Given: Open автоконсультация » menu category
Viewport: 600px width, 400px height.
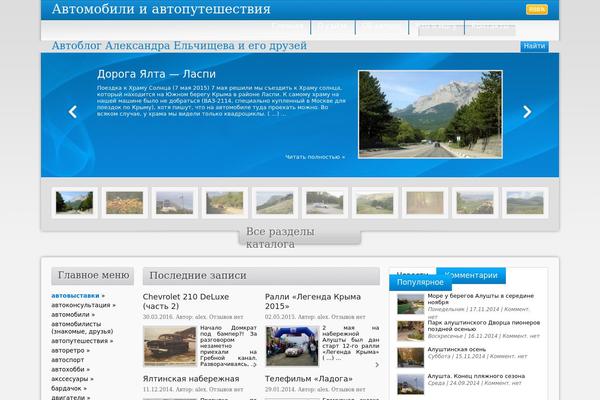Looking at the screenshot, I should [83, 305].
